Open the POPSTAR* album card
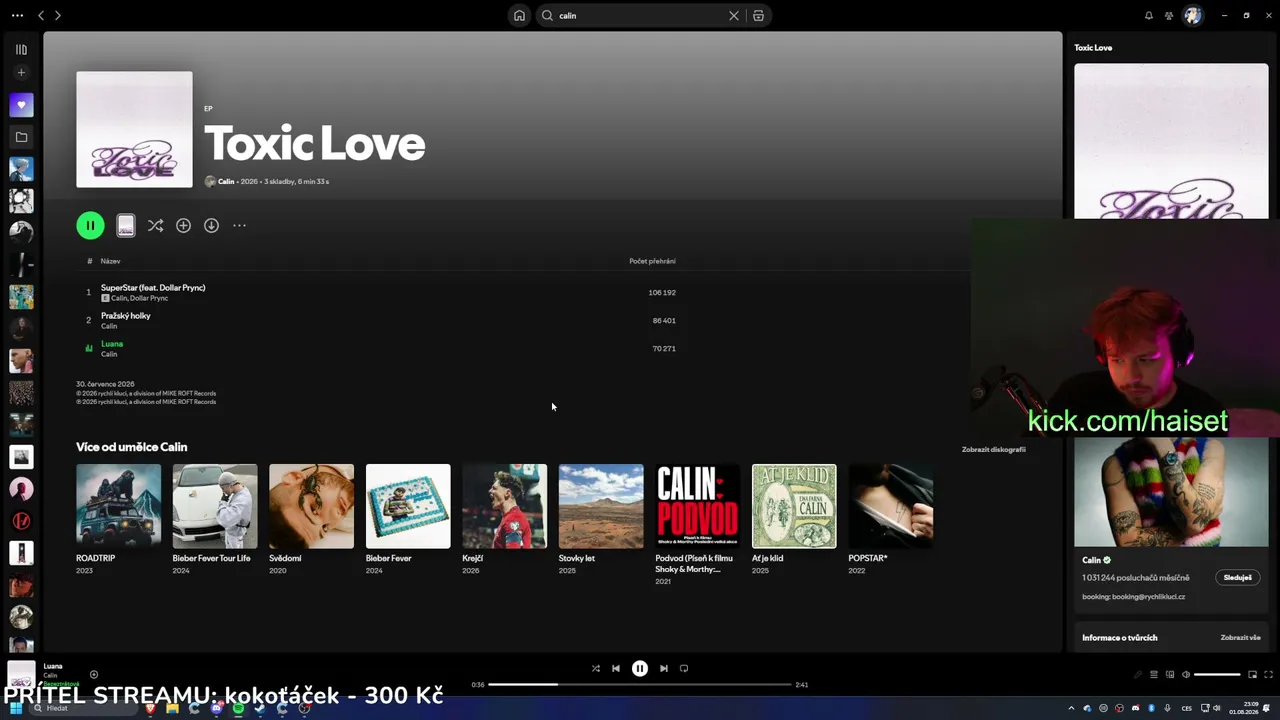 [891, 518]
